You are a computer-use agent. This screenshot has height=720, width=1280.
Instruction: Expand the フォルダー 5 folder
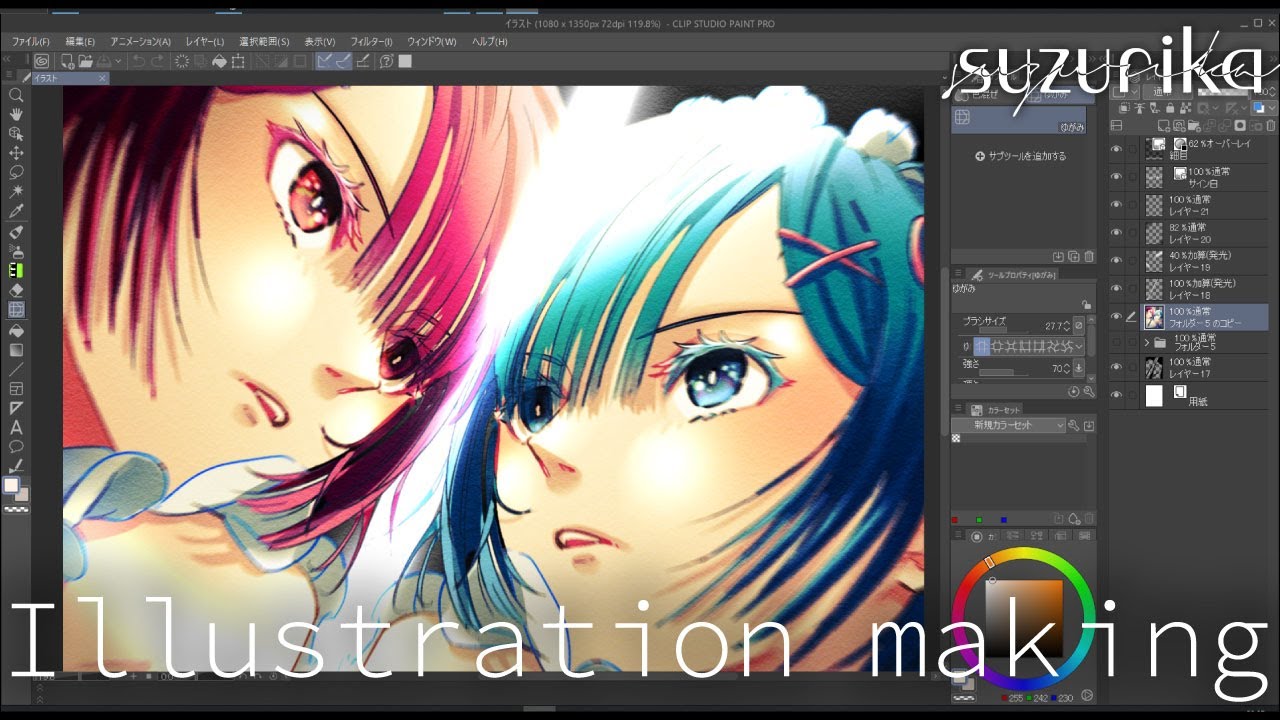point(1147,342)
